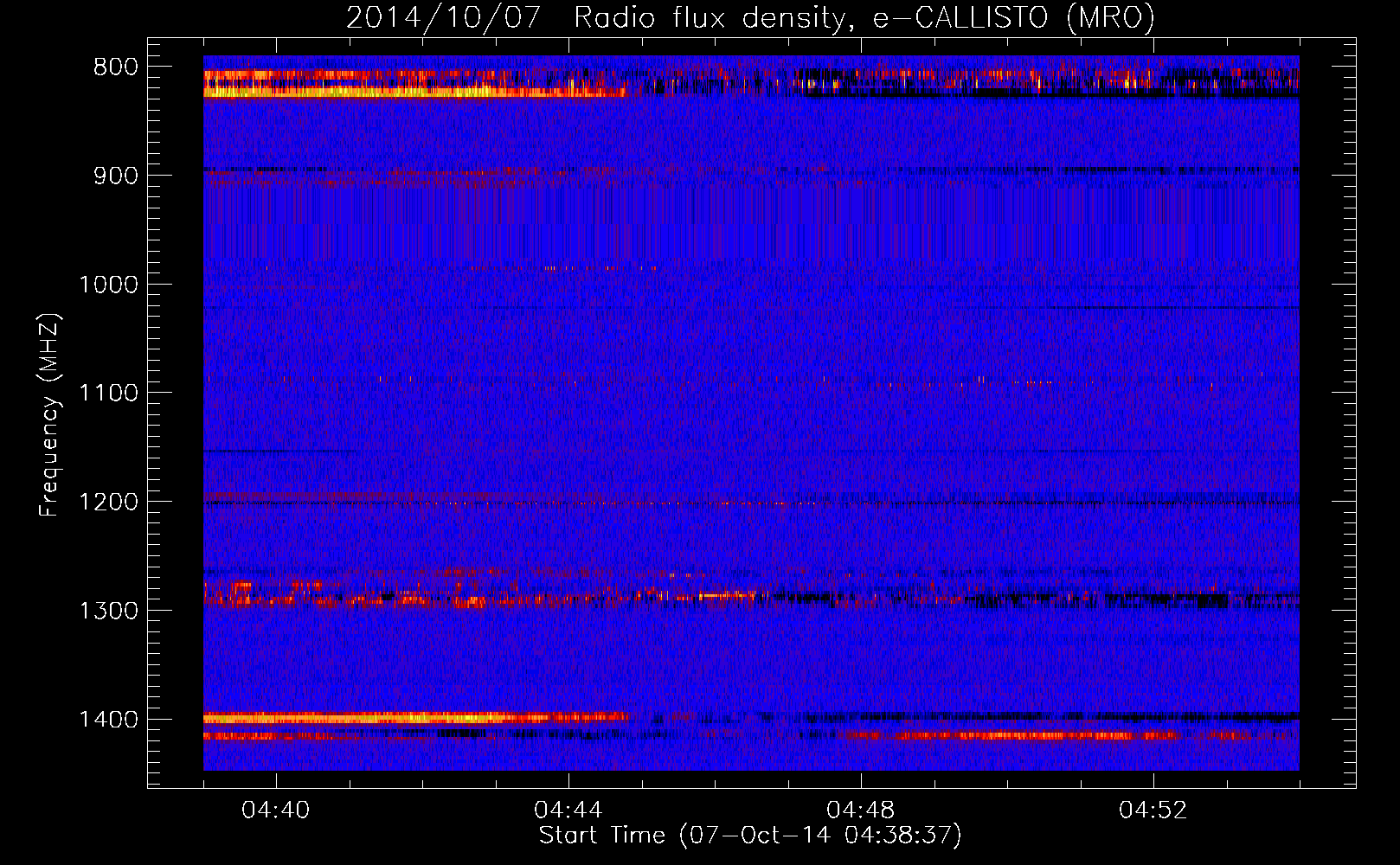Viewport: 1400px width, 865px height.
Task: Click the "Frequency (MHZ)" y-axis label
Action: click(49, 415)
